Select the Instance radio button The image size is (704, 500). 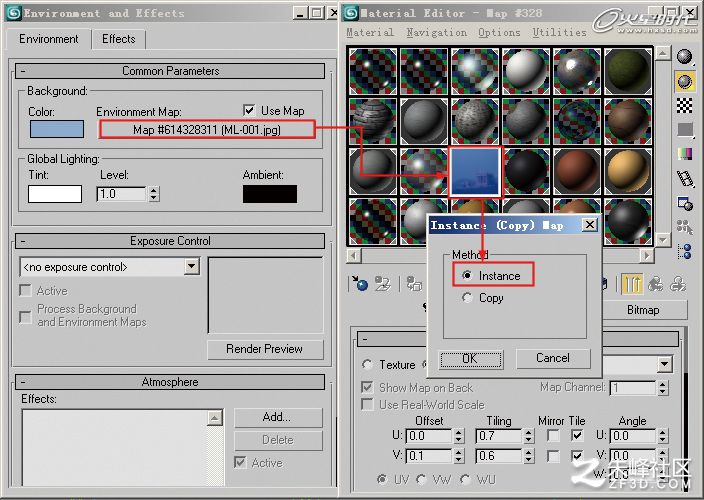tap(467, 276)
